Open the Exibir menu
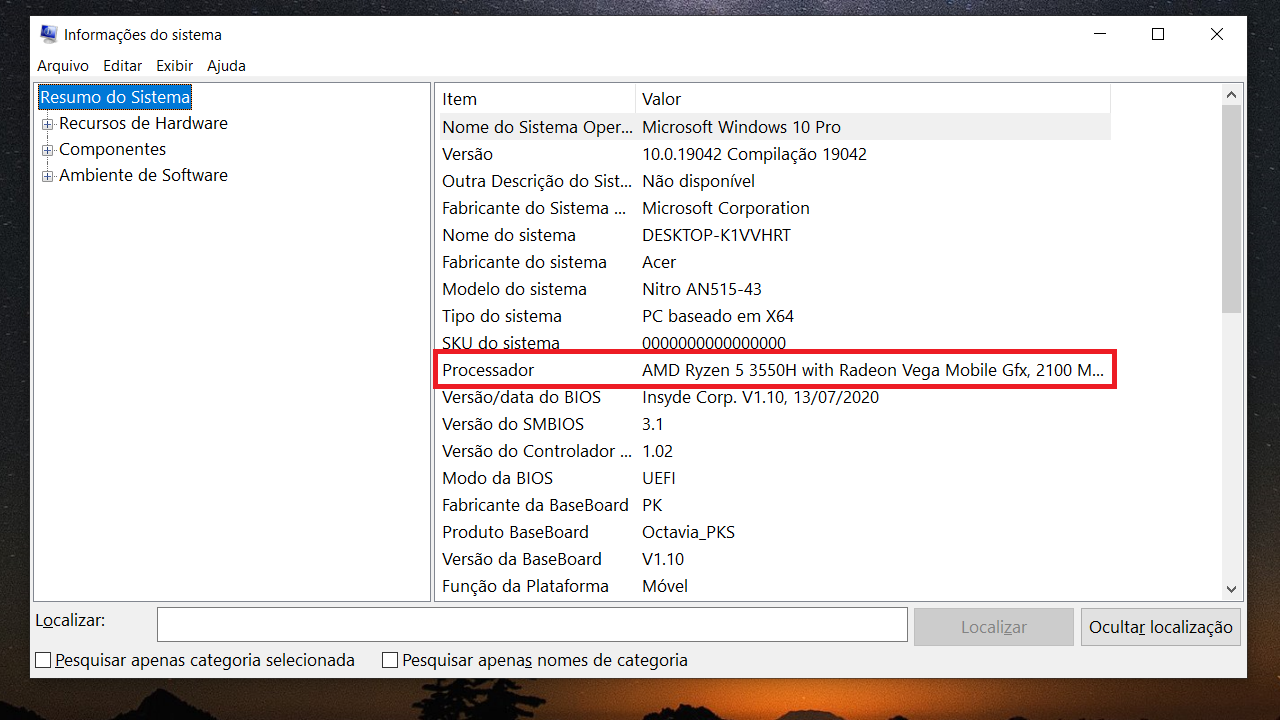The image size is (1280, 720). [x=175, y=66]
